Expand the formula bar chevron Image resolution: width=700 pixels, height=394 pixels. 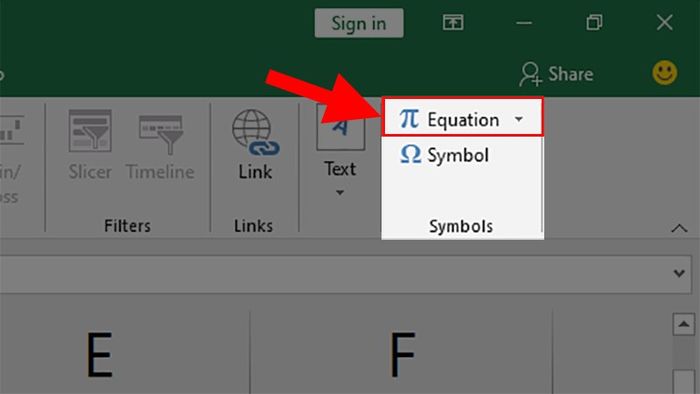(x=679, y=273)
